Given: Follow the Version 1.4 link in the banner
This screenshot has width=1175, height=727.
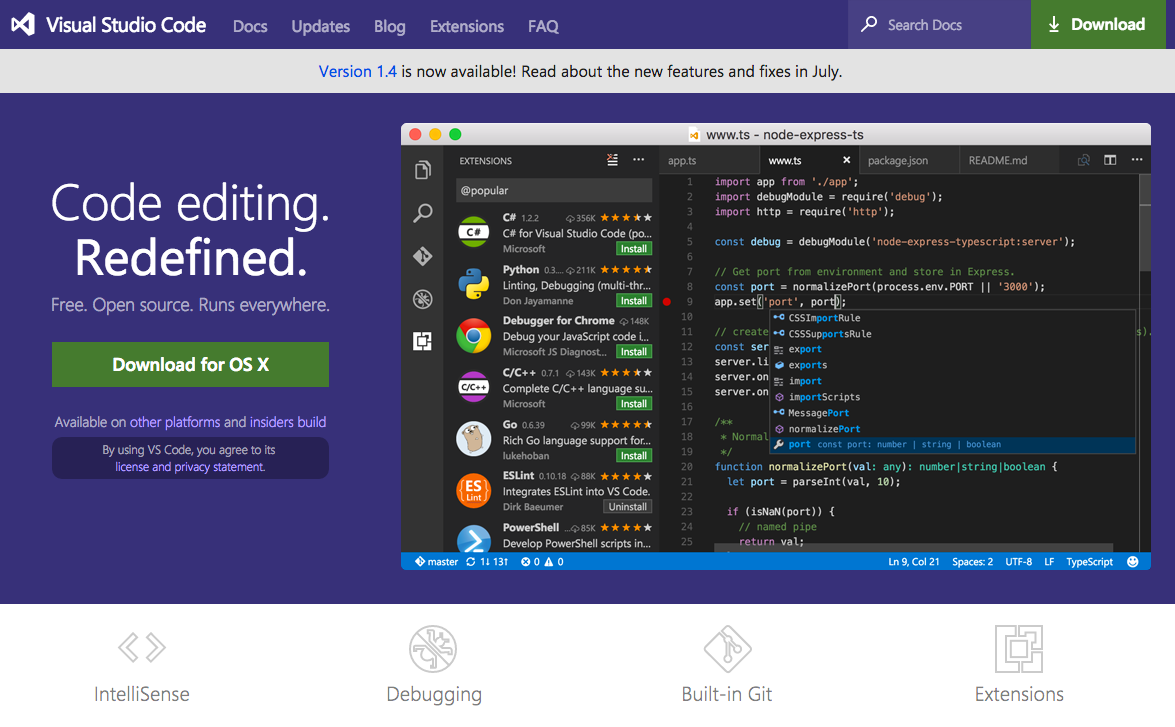Looking at the screenshot, I should 357,71.
